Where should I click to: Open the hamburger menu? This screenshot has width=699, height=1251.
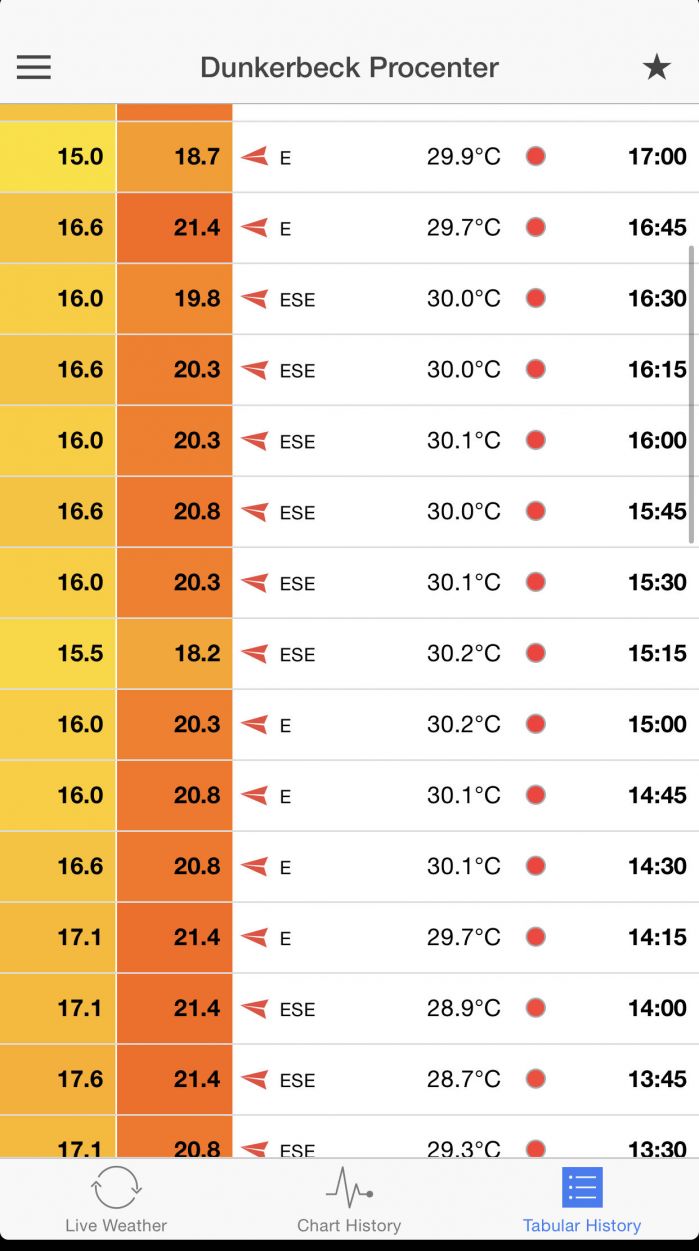point(33,67)
